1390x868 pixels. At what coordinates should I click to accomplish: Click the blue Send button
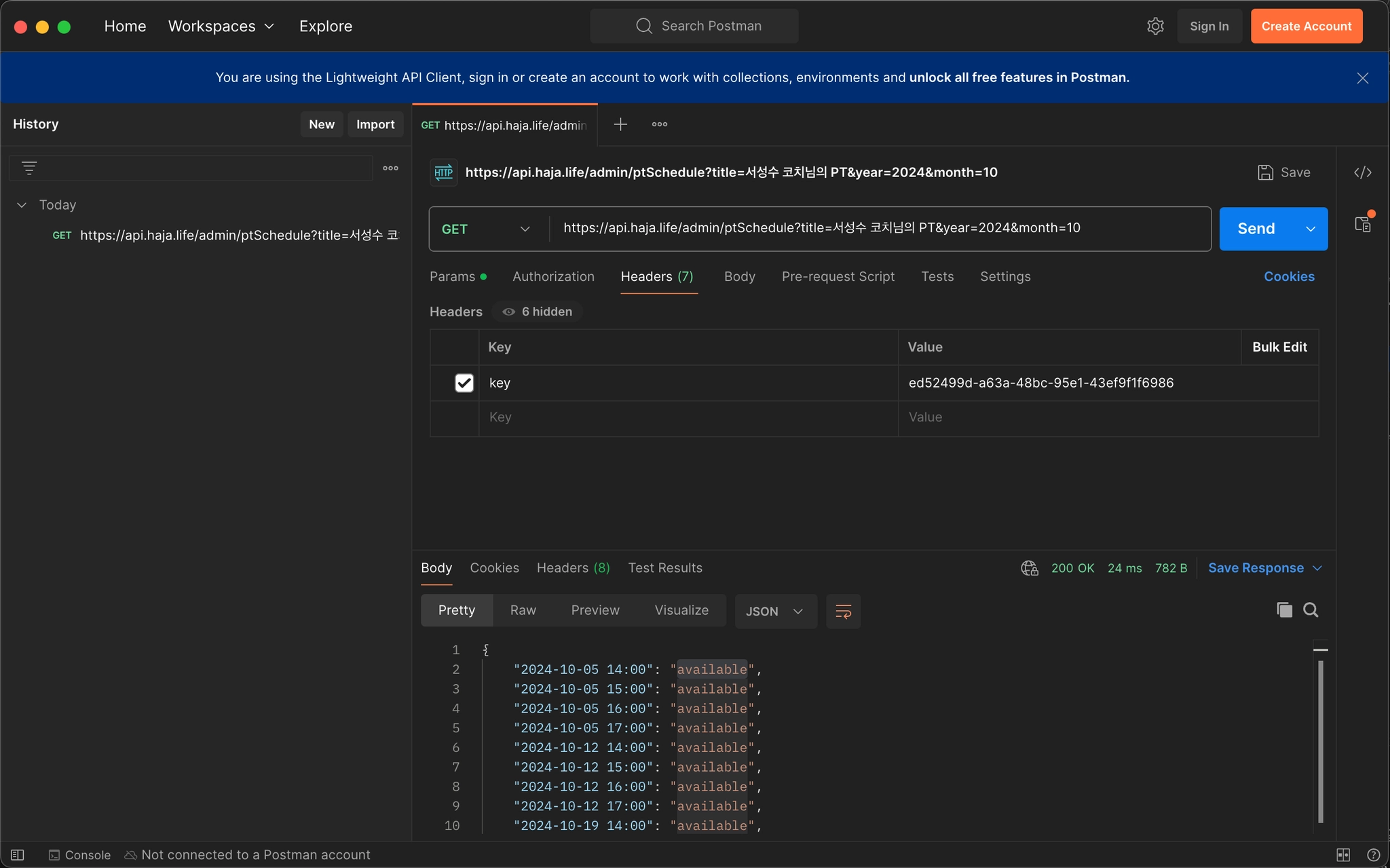1256,229
